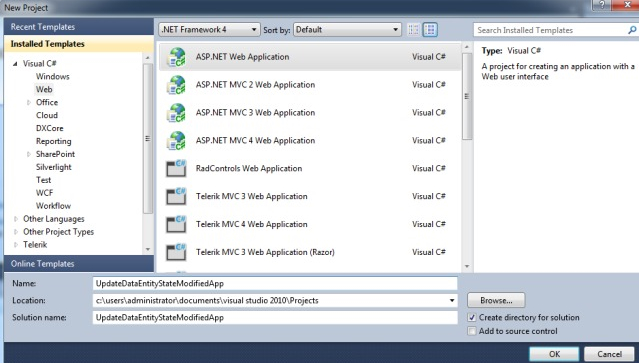This screenshot has height=363, width=639.
Task: Expand the Other Project Types node
Action: tap(16, 232)
